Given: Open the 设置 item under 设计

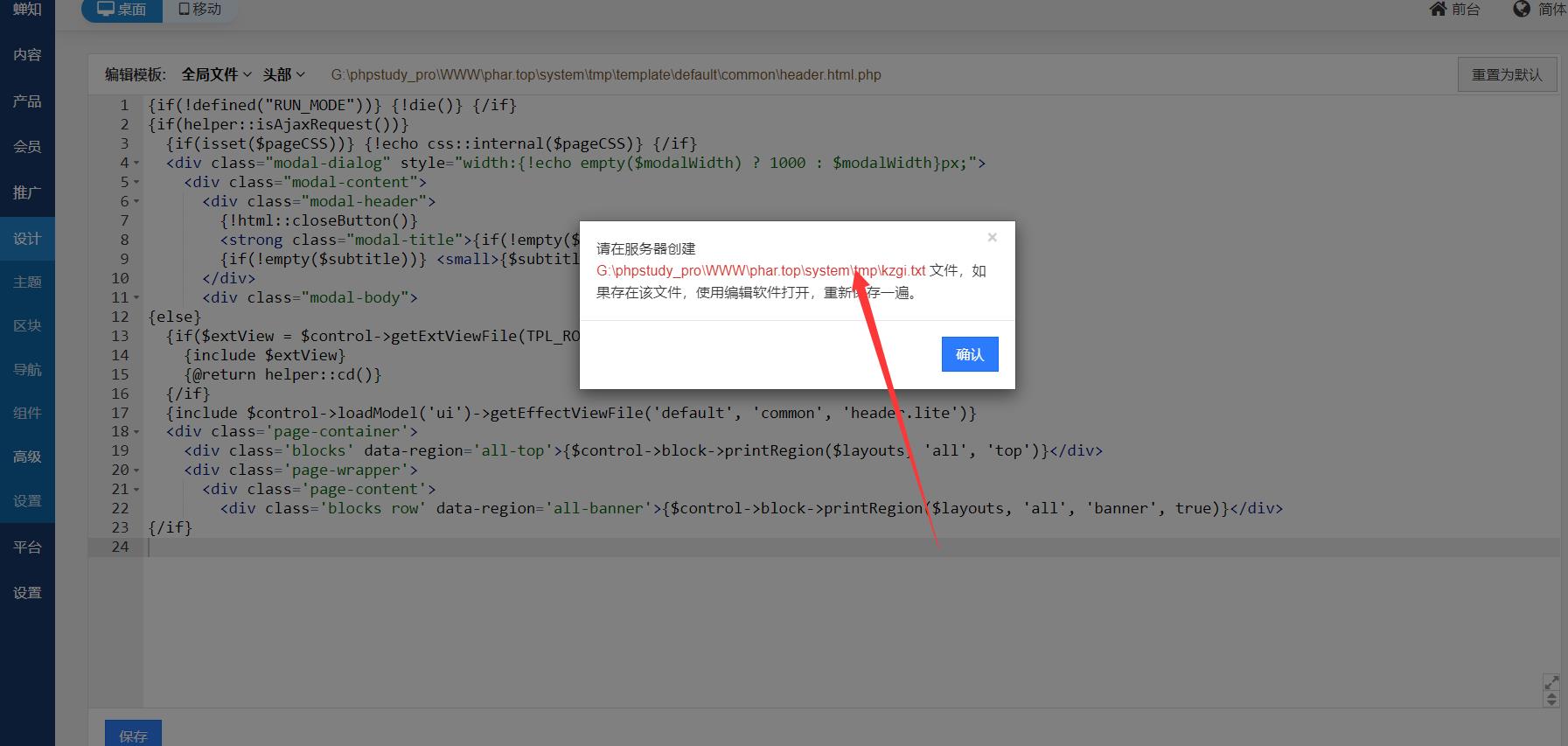Looking at the screenshot, I should pyautogui.click(x=27, y=501).
